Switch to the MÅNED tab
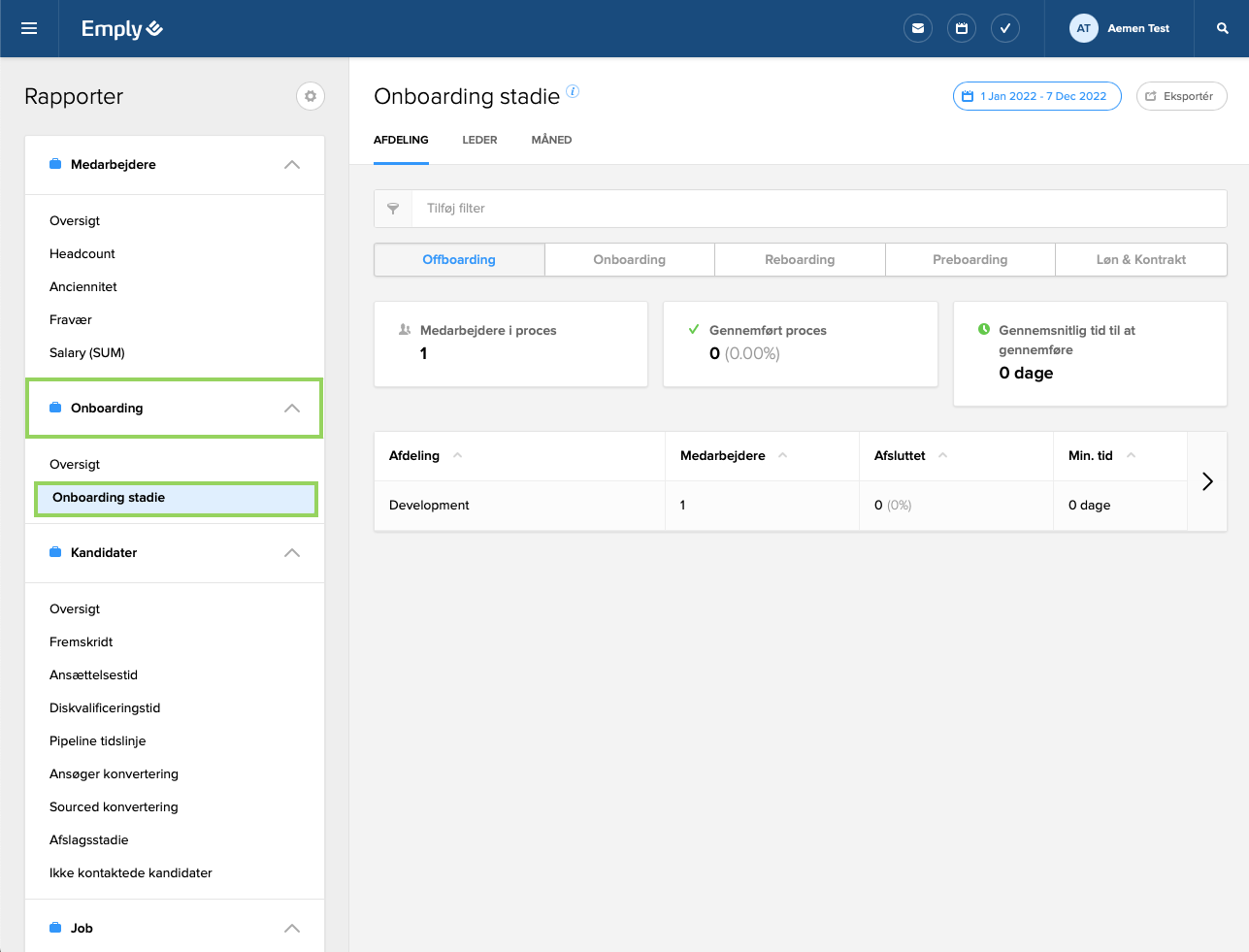 pyautogui.click(x=551, y=140)
